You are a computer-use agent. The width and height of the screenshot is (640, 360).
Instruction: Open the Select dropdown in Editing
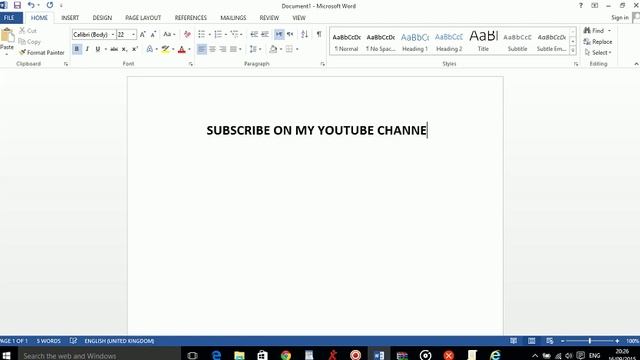coord(598,53)
